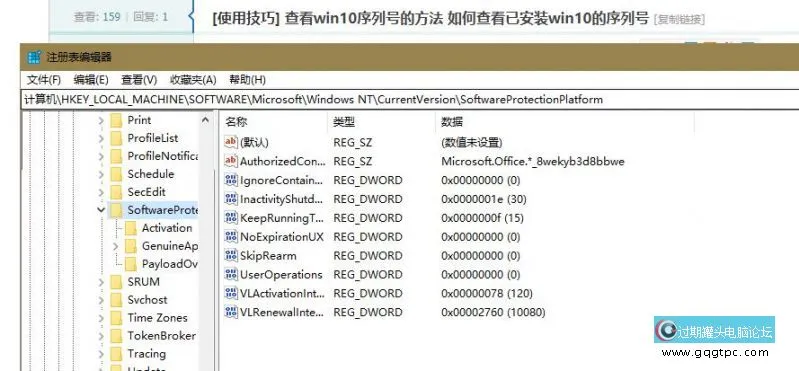Screen dimensions: 799x371
Task: Click the Svchost folder icon
Action: pyautogui.click(x=117, y=300)
